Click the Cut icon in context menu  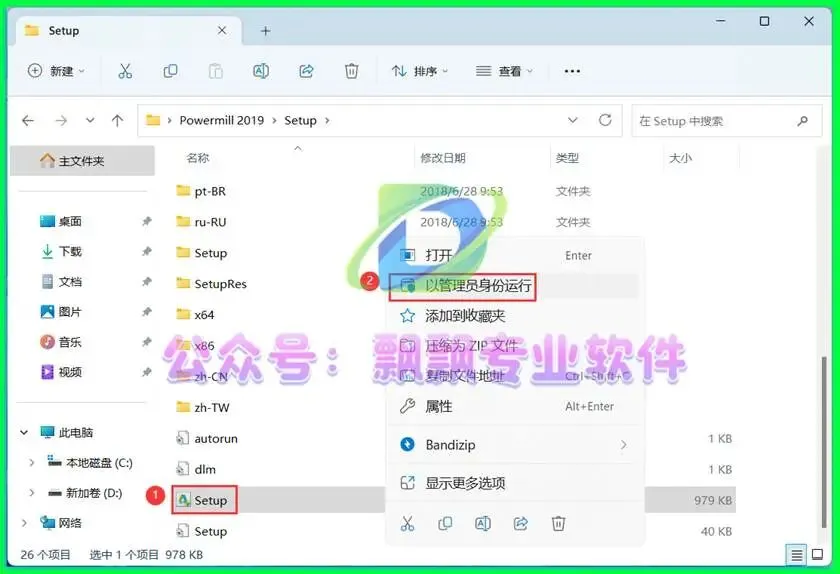[407, 523]
